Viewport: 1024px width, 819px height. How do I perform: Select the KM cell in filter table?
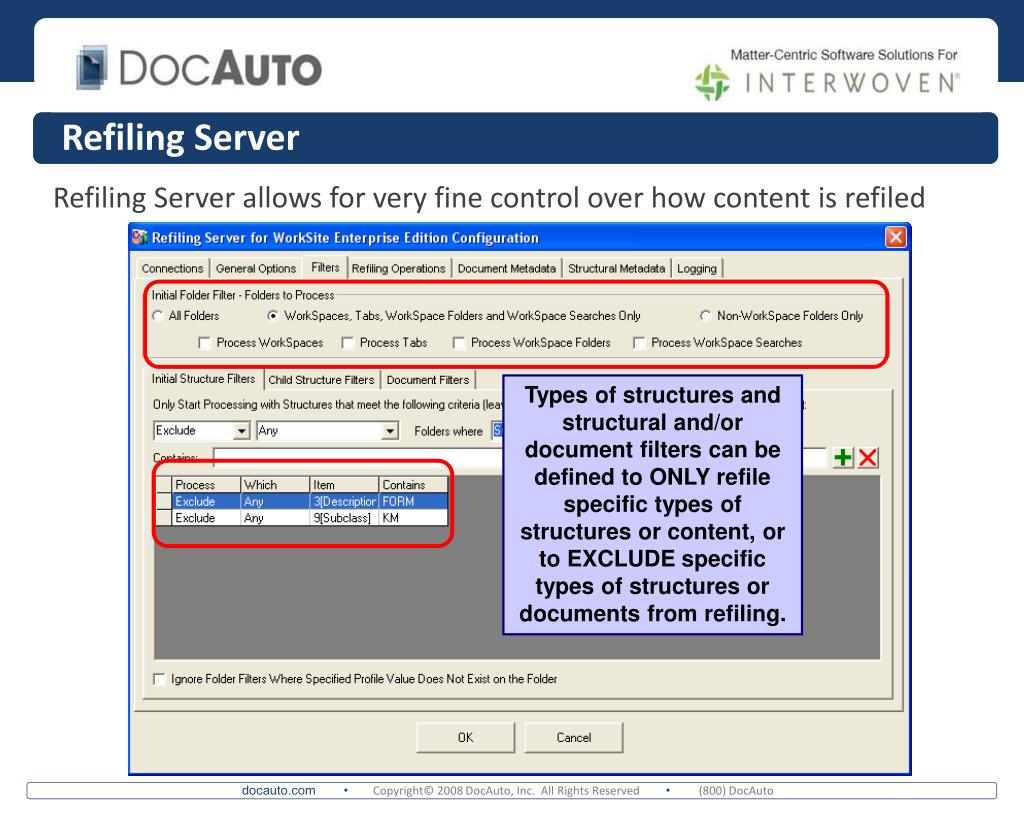[413, 518]
